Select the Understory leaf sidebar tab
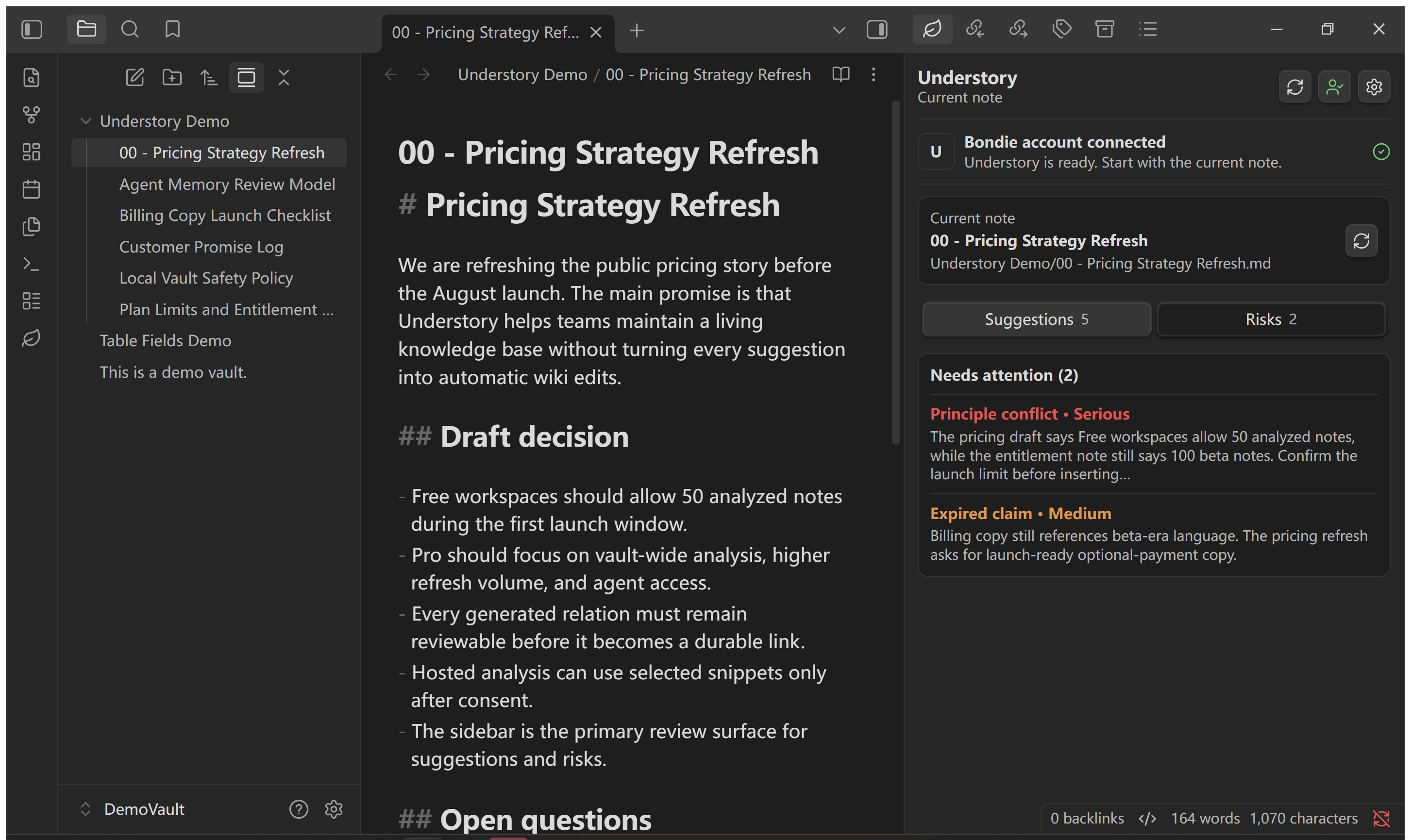Screen dimensions: 1411x840 (932, 29)
